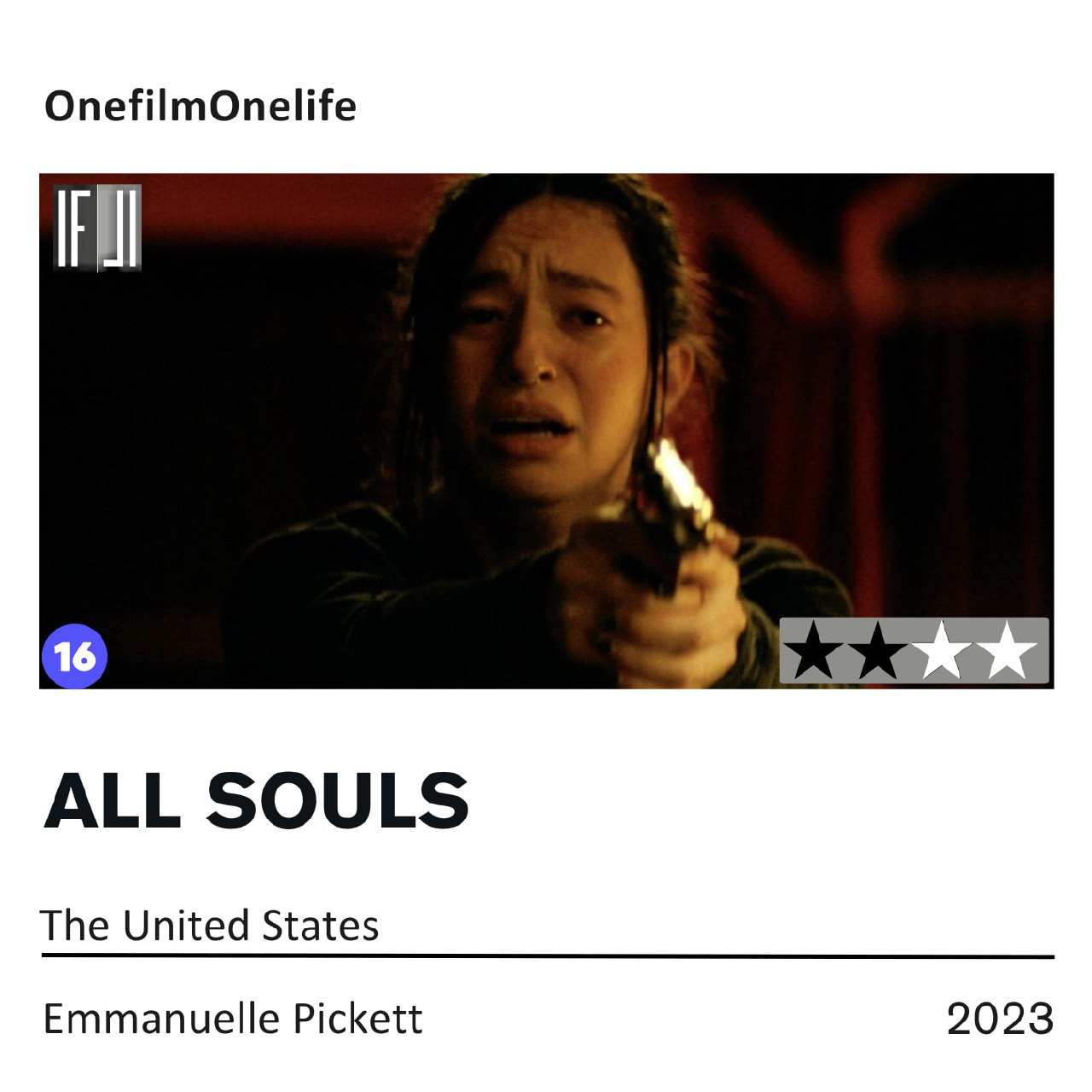Open director name Emmanuelle Pickett
This screenshot has height=1092, width=1092.
233,1019
